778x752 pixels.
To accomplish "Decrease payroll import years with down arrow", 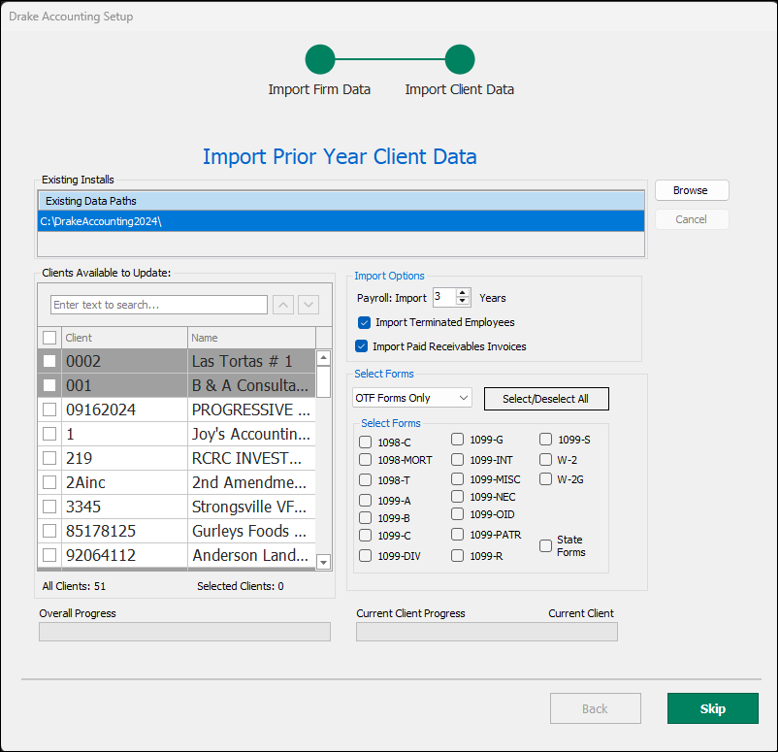I will (462, 301).
